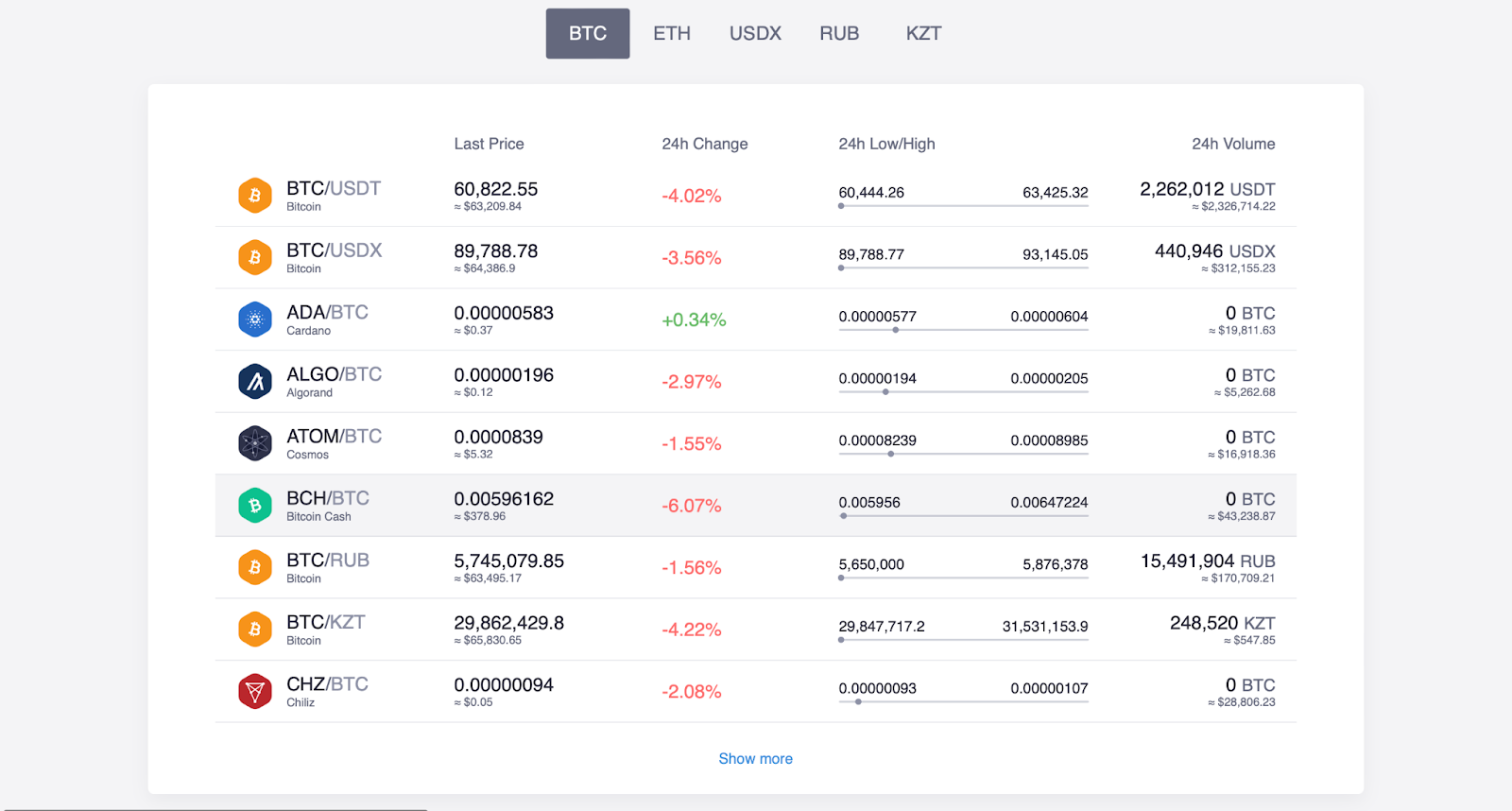The image size is (1512, 811).
Task: Open the BTC/KZT trading pair
Action: [x=326, y=622]
